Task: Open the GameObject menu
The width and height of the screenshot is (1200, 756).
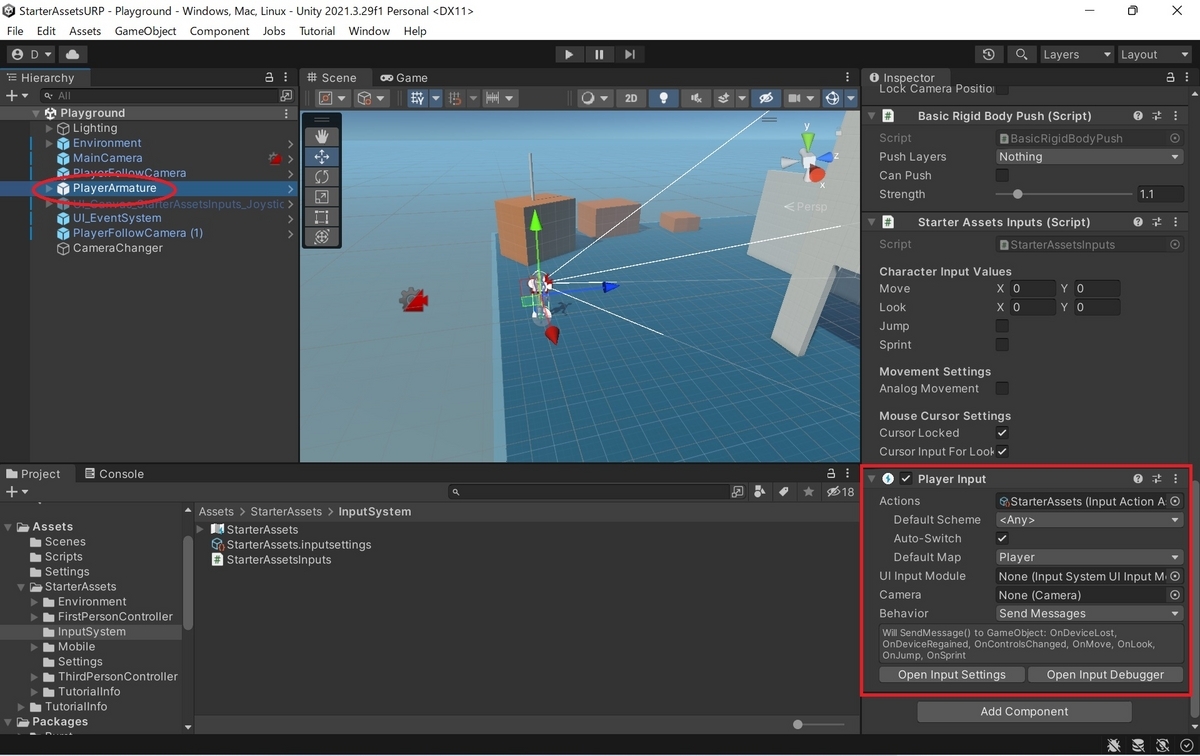Action: pyautogui.click(x=145, y=31)
